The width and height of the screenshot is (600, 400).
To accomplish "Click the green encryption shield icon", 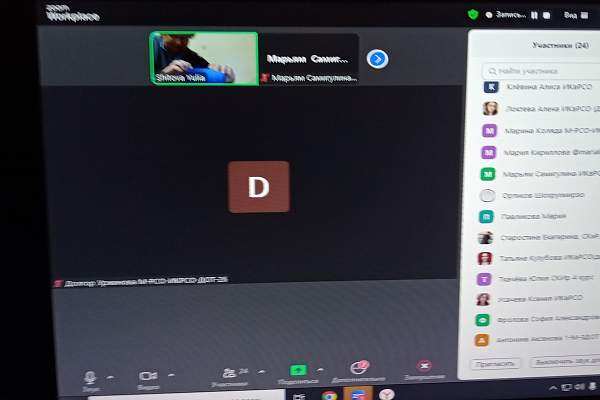I will 473,15.
